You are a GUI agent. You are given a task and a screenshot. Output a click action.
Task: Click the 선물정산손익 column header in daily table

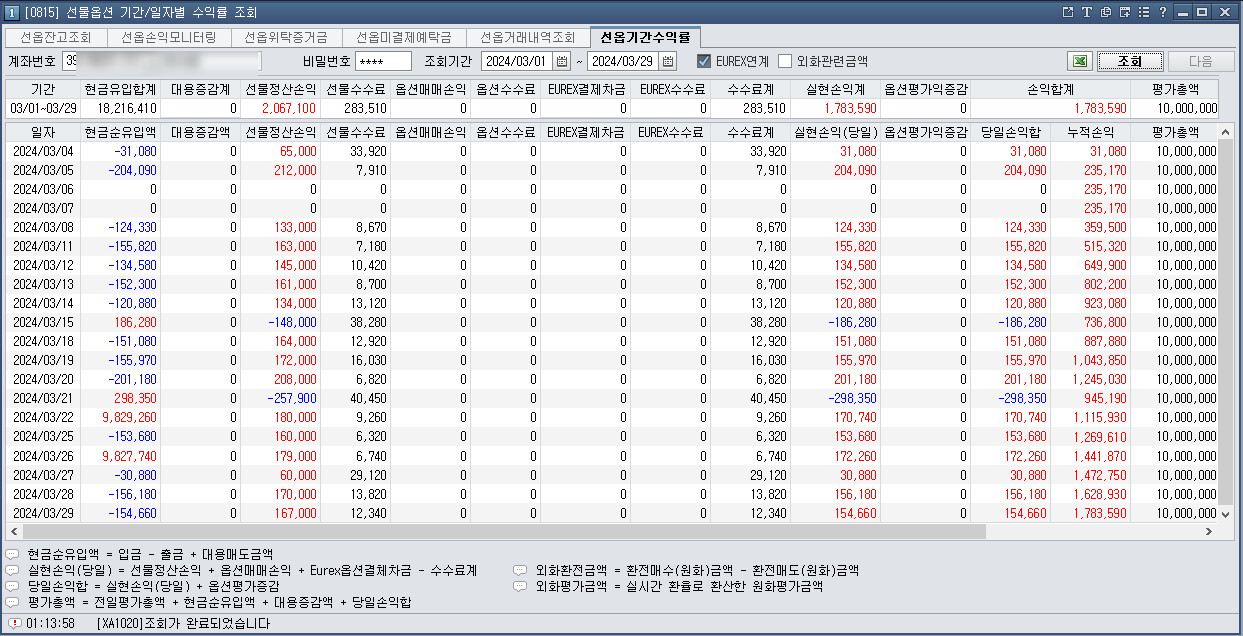pos(280,132)
